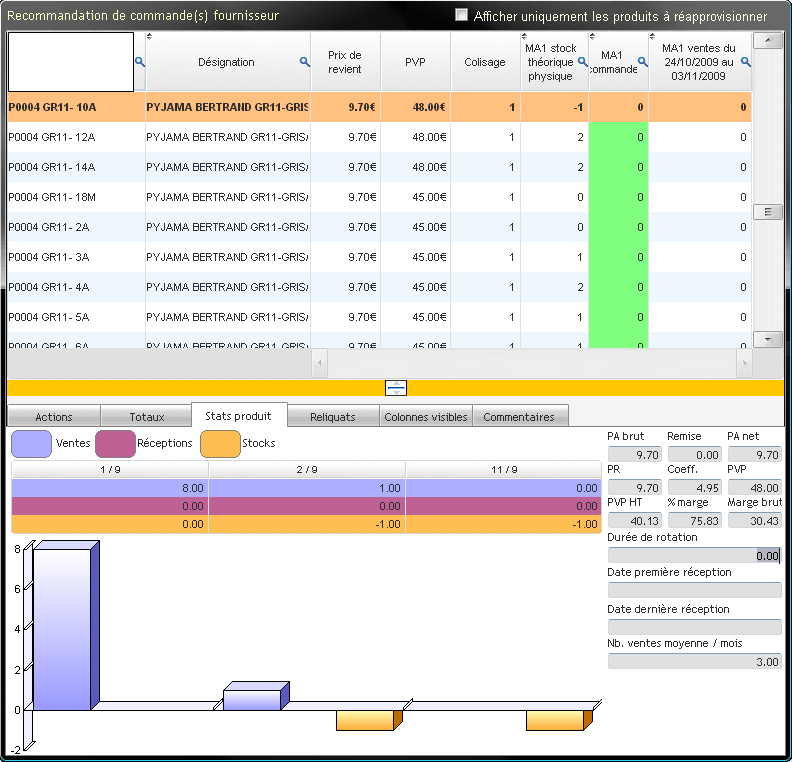This screenshot has height=762, width=792.
Task: Click green MA1 commande cell of row 12A
Action: pyautogui.click(x=618, y=137)
